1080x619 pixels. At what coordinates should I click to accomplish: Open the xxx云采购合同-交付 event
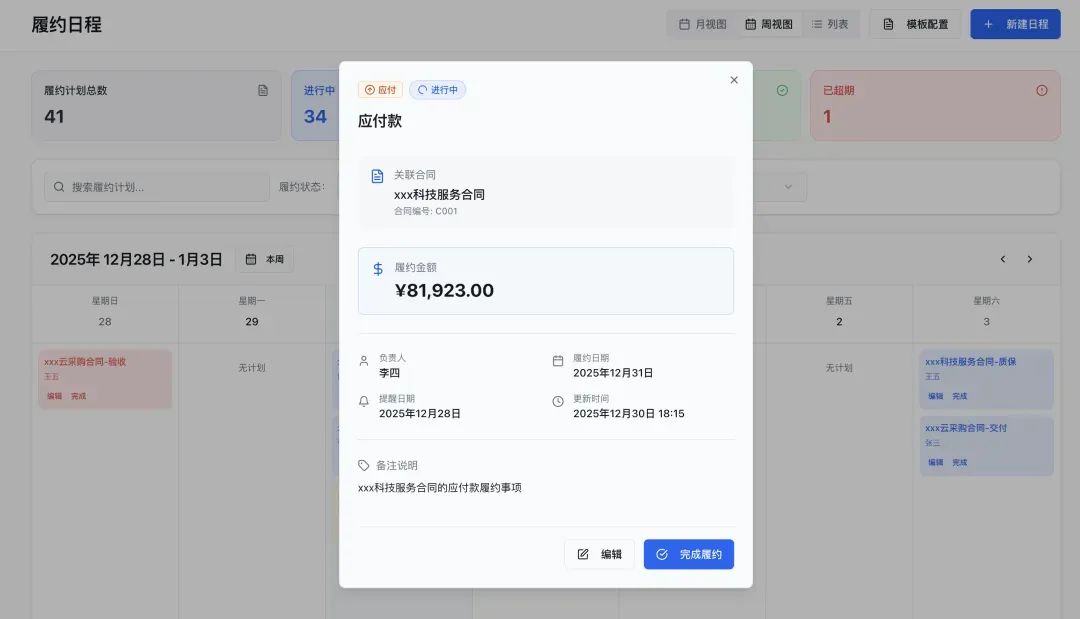point(986,445)
